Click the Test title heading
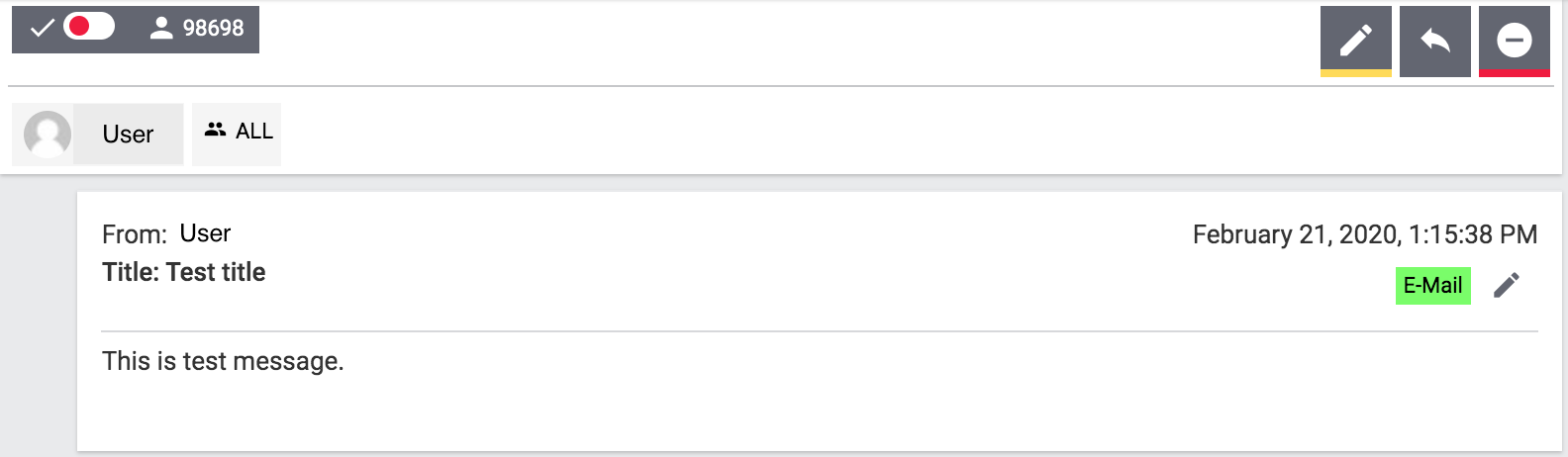Viewport: 1568px width, 457px height. coord(184,272)
